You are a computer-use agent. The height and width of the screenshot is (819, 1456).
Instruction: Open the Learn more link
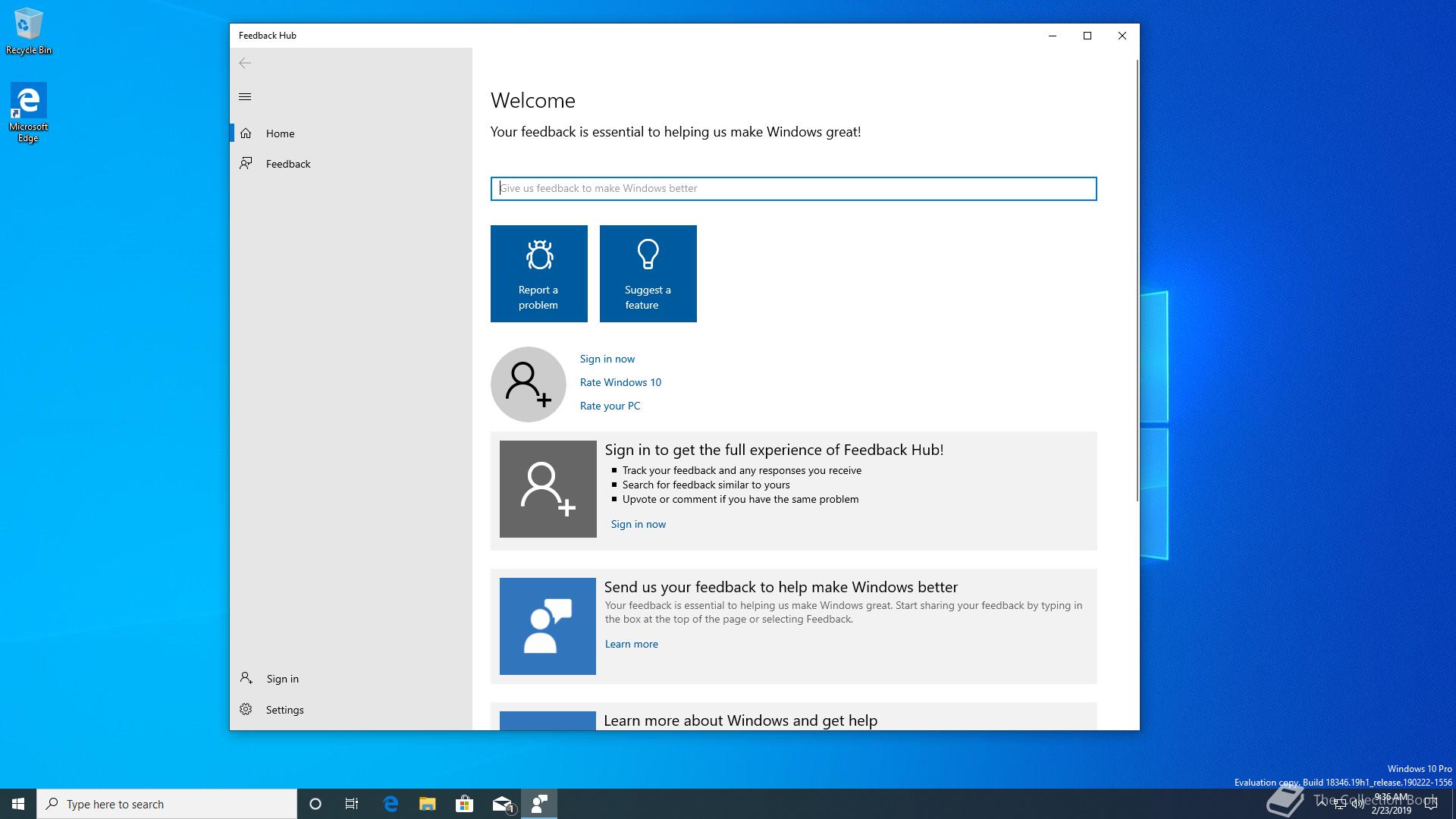[632, 644]
